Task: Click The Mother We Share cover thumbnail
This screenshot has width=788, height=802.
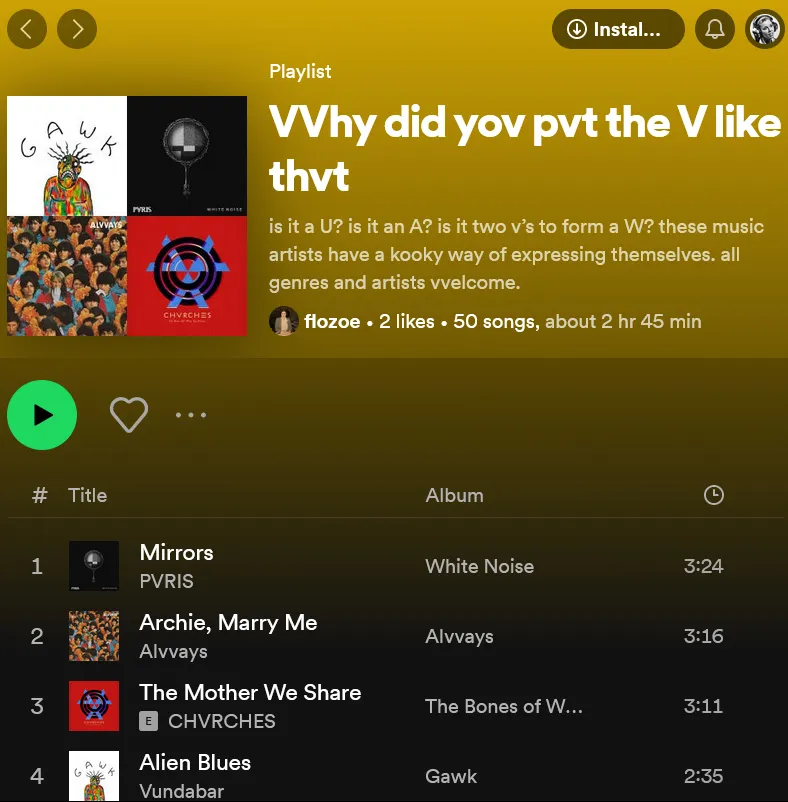Action: (x=94, y=706)
